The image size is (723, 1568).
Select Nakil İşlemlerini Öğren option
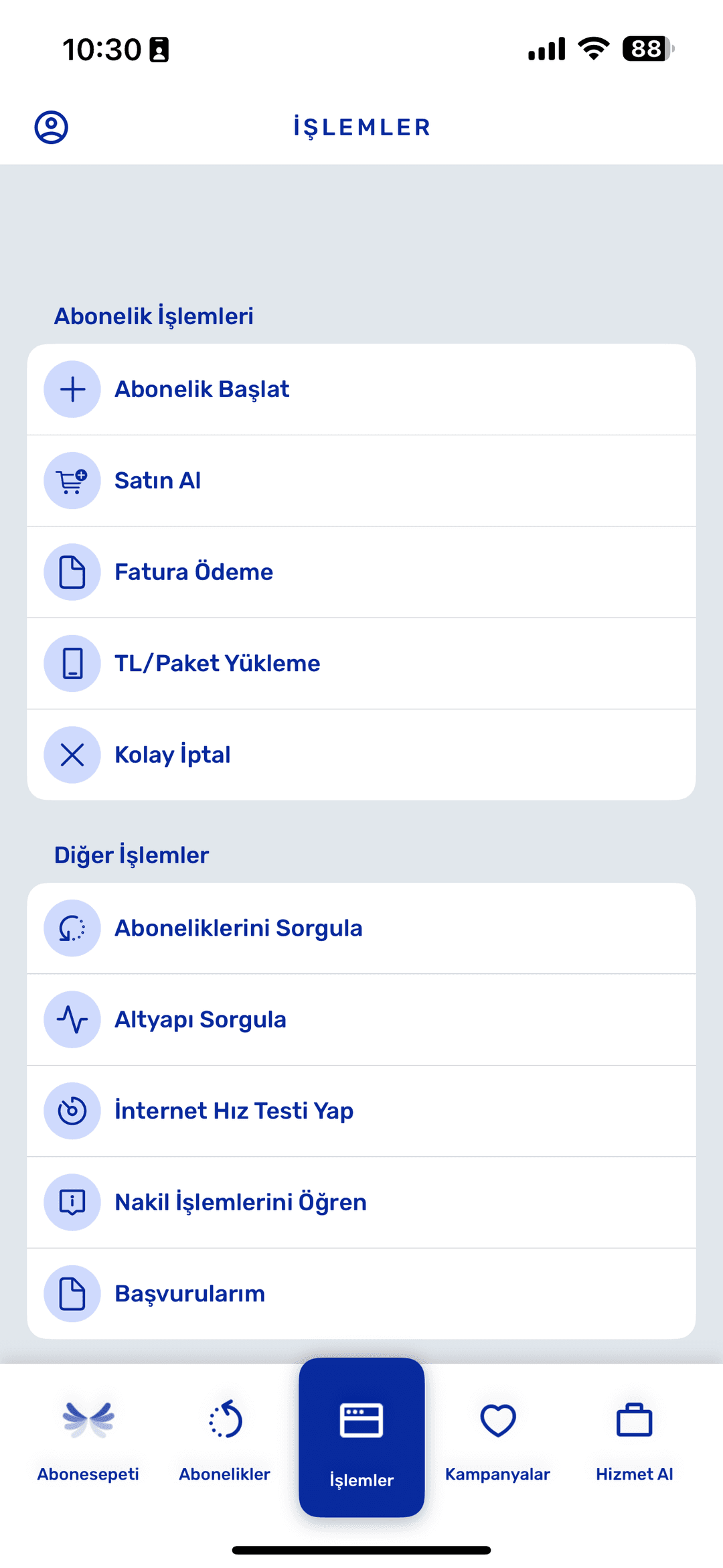pos(361,1202)
